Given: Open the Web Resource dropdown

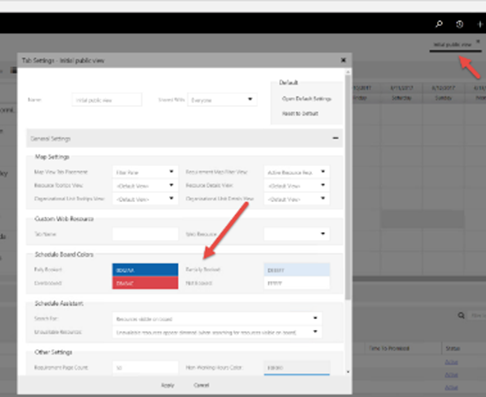Looking at the screenshot, I should (297, 234).
